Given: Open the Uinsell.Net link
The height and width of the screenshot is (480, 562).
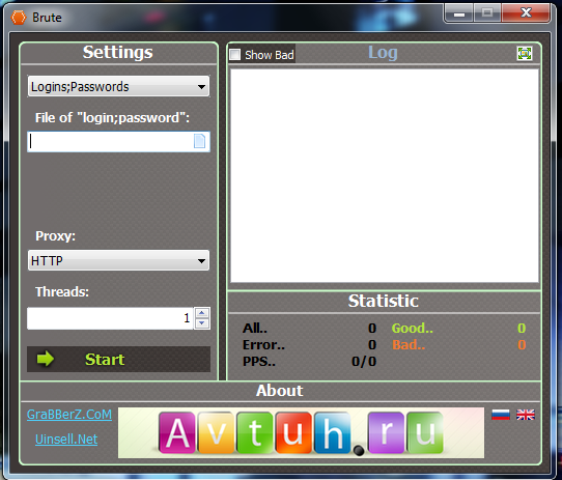Looking at the screenshot, I should [66, 439].
